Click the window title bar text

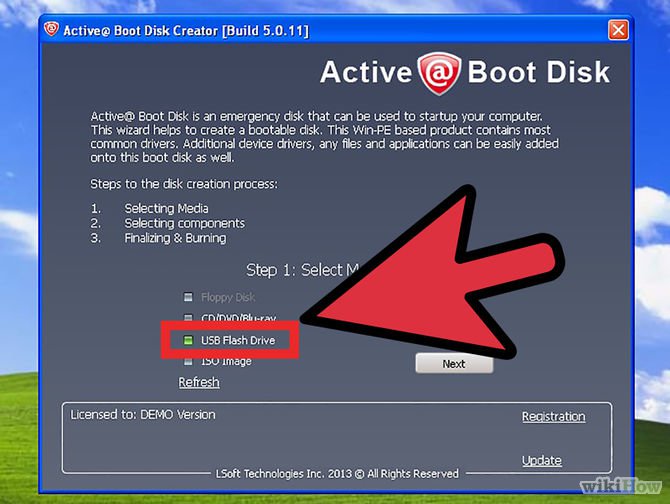[x=186, y=31]
